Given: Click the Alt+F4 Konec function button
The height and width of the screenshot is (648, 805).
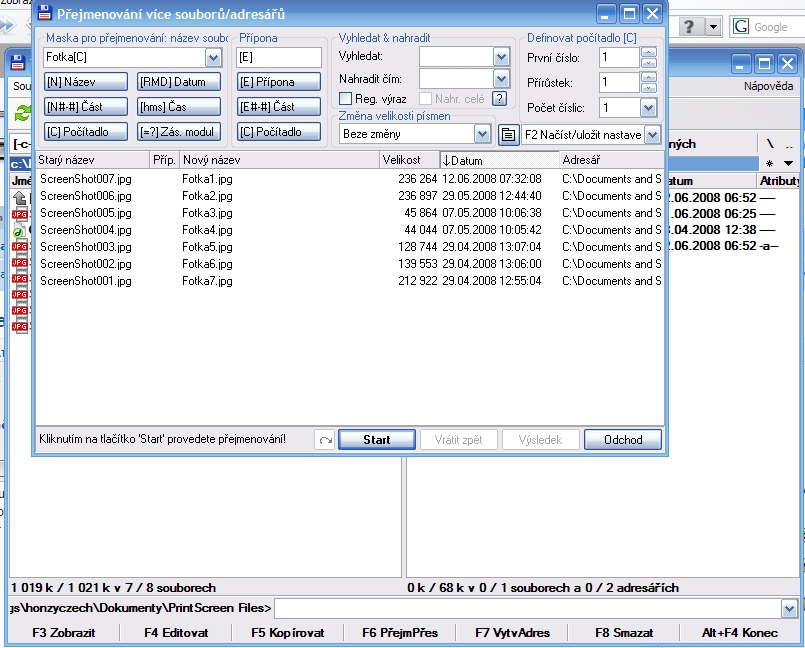Looking at the screenshot, I should [740, 633].
